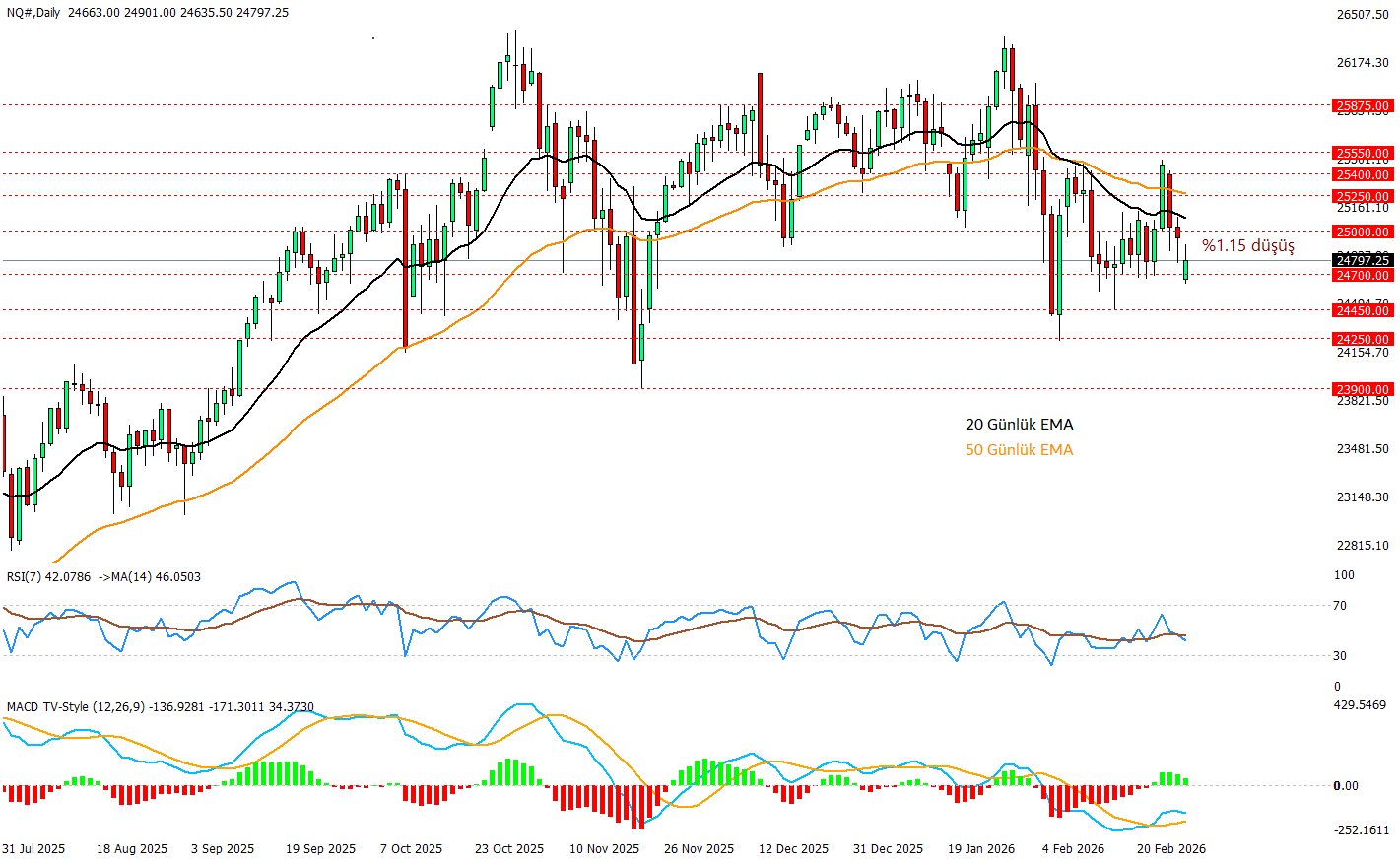Screen dimensions: 1400x861
Task: Click the 23 Oct 2025 date marker
Action: [508, 848]
